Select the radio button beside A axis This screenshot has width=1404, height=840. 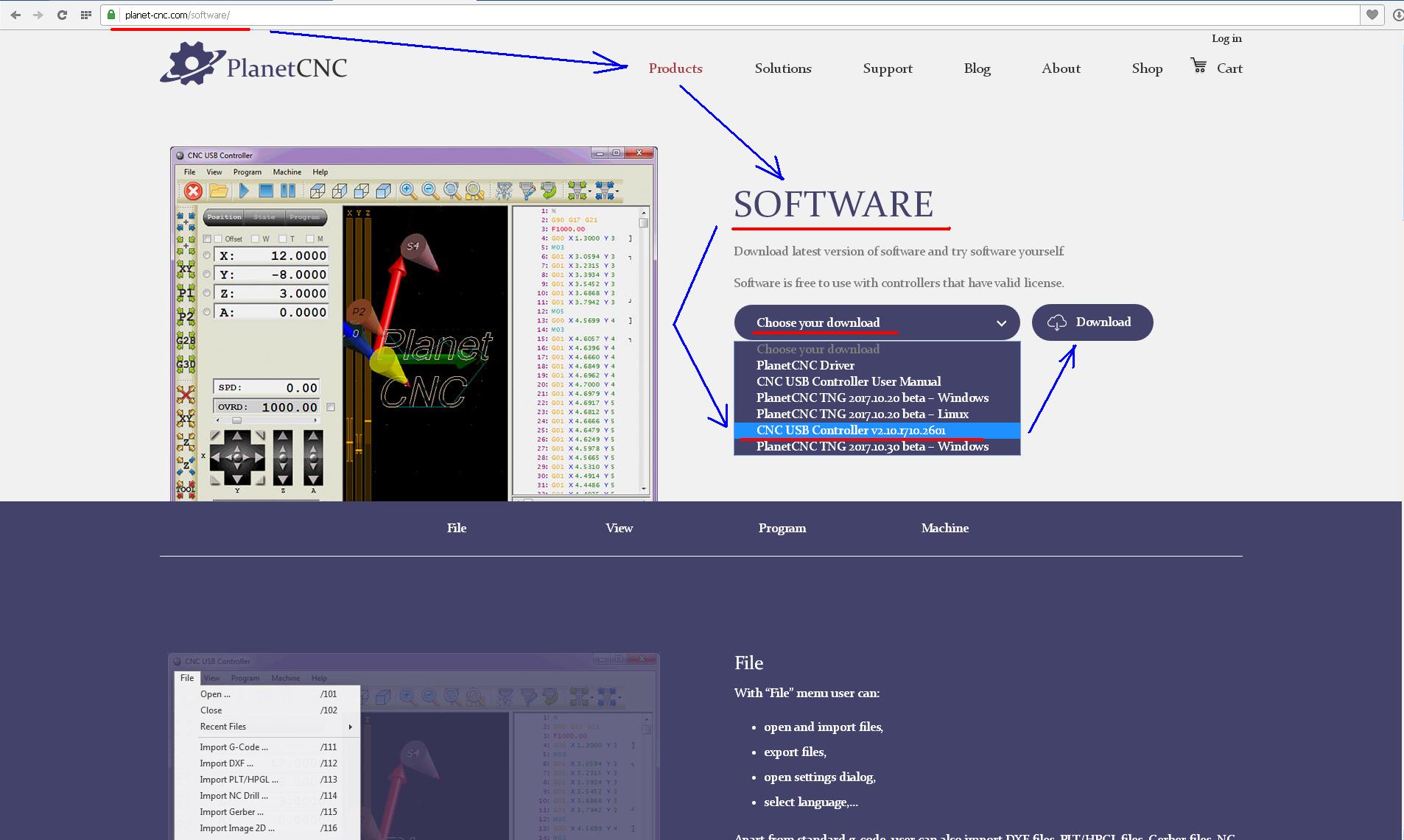point(207,312)
